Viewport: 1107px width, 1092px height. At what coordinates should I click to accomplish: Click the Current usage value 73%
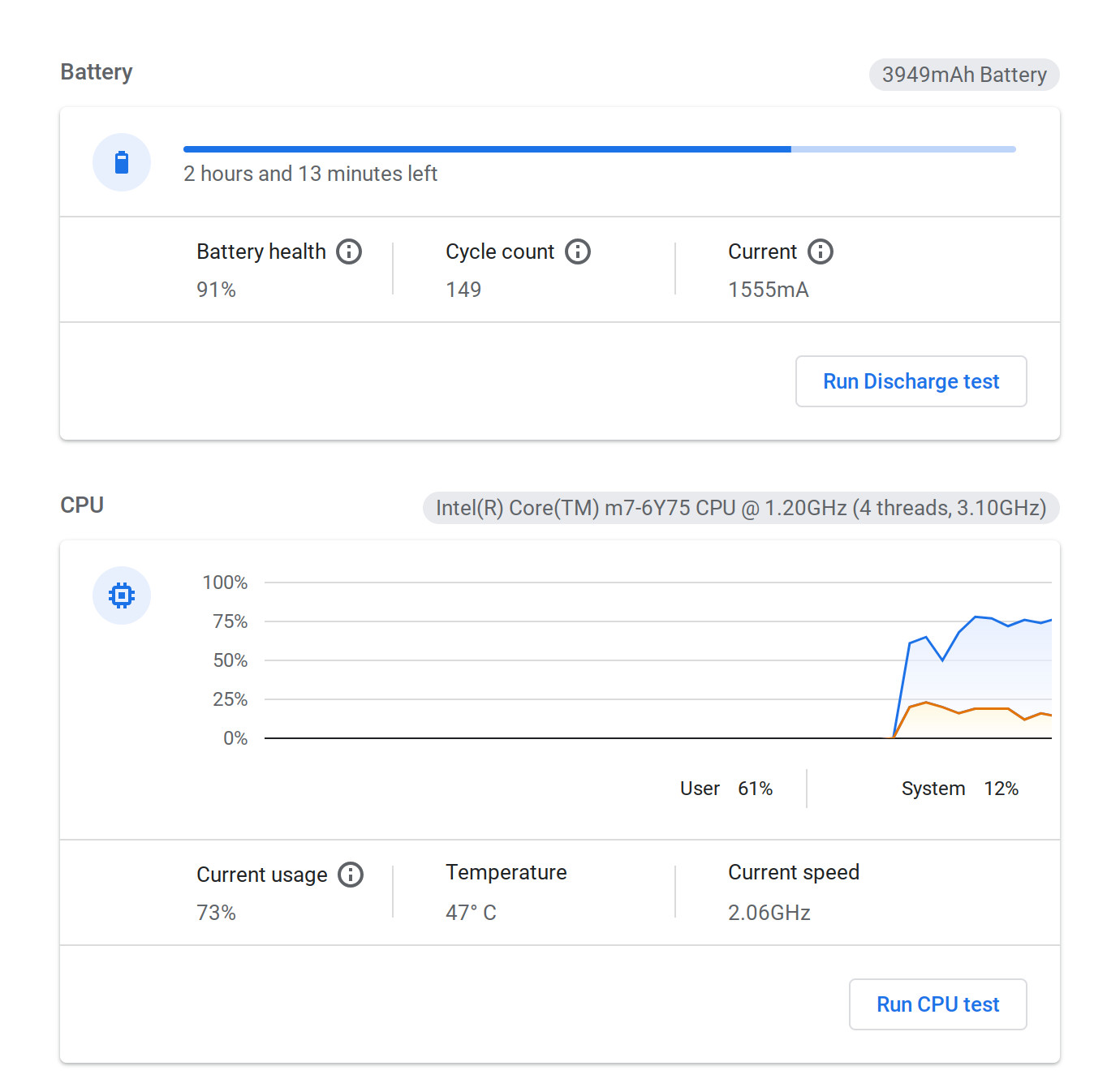pyautogui.click(x=216, y=913)
